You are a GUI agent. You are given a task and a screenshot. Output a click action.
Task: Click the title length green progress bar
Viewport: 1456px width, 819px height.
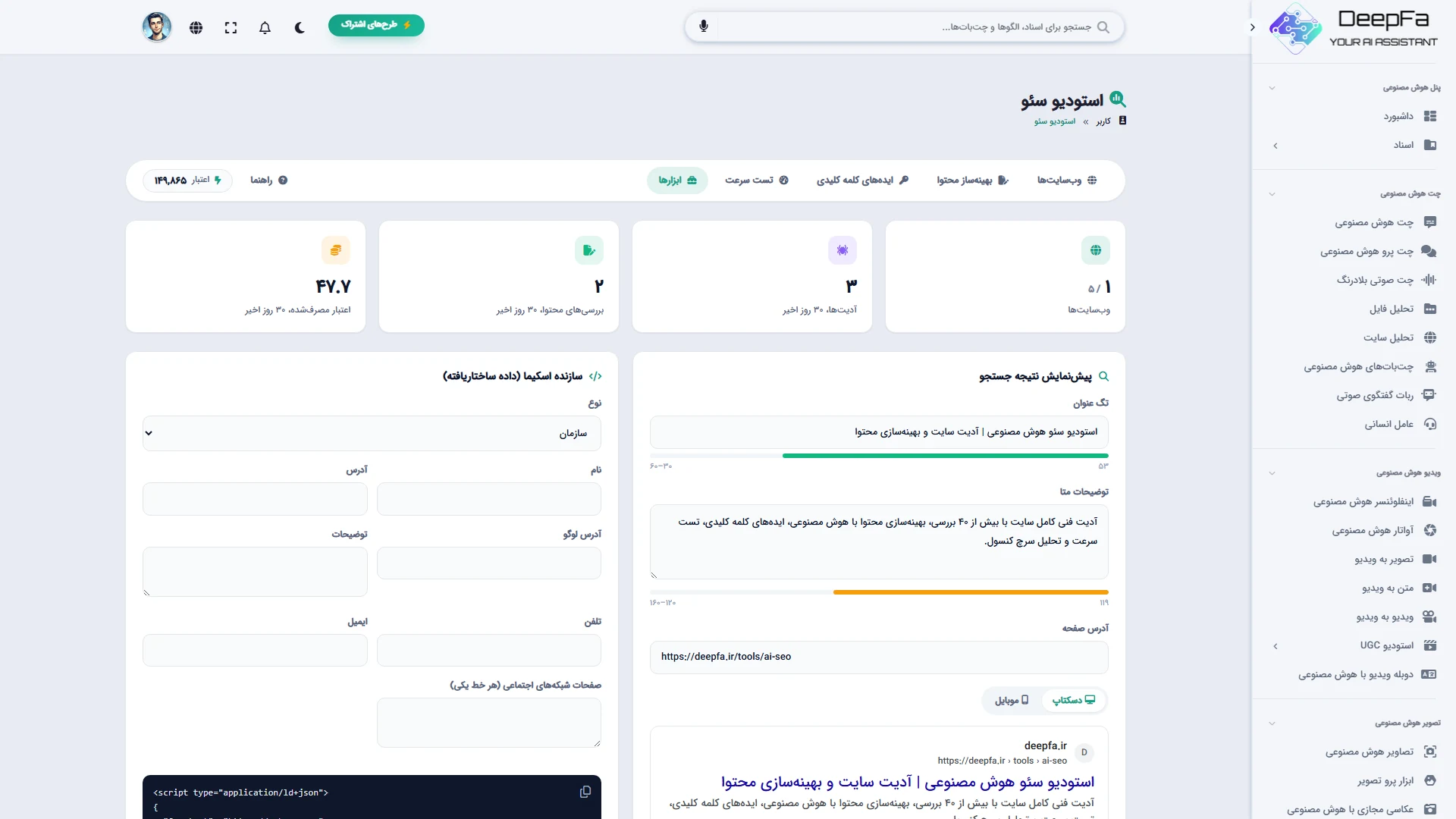(945, 456)
